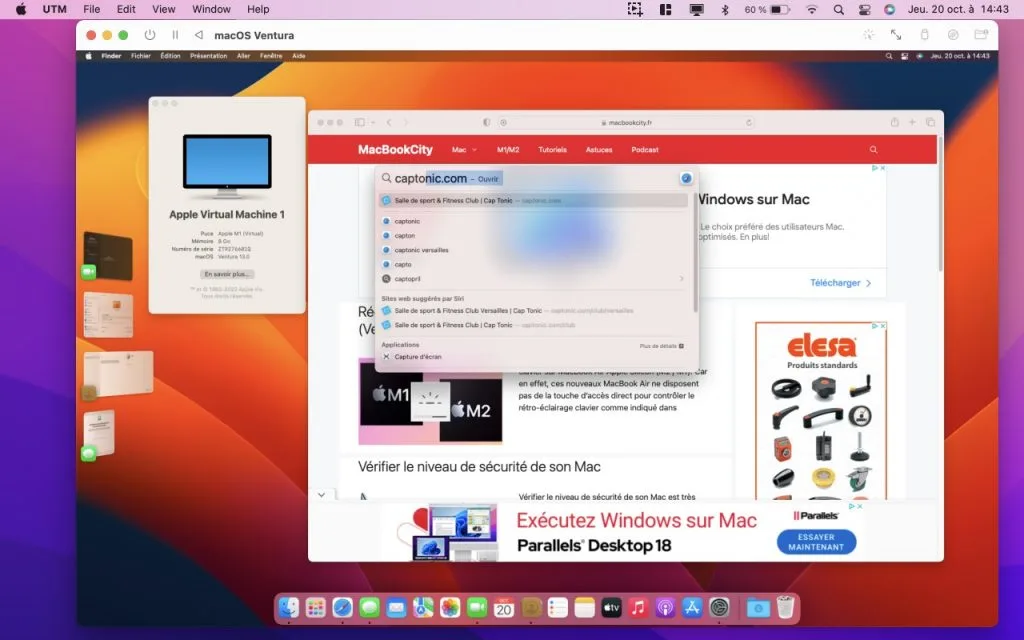Image resolution: width=1024 pixels, height=640 pixels.
Task: Open Podcasts from the guest Dock
Action: coord(665,608)
